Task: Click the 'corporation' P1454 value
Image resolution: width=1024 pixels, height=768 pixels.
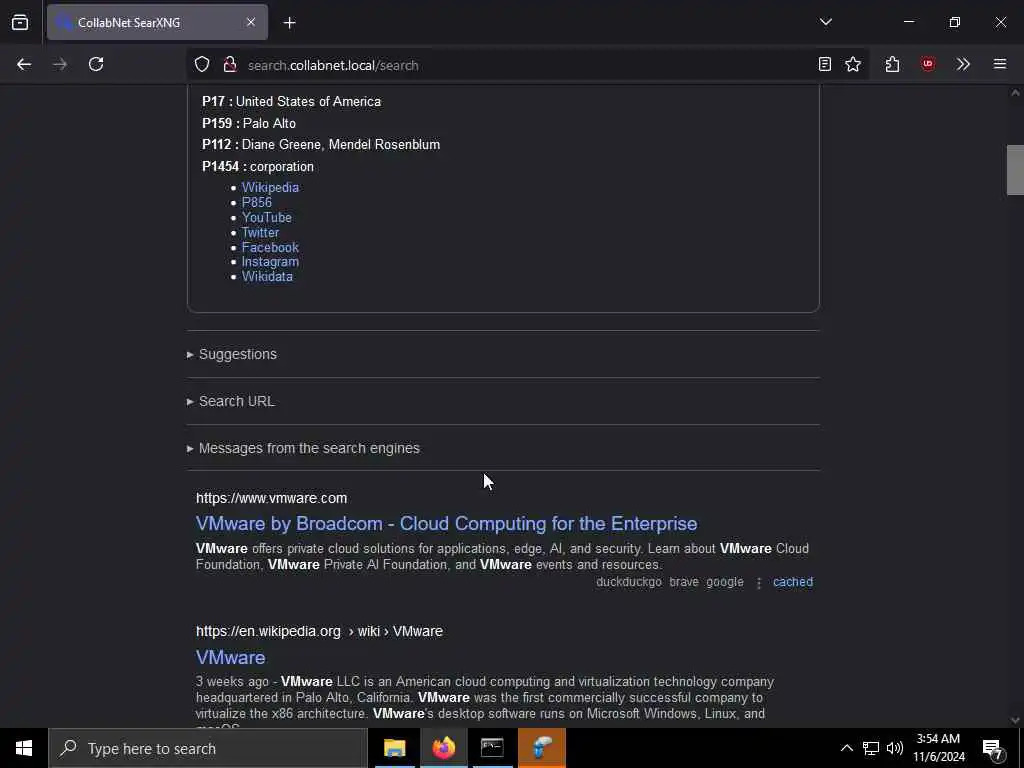Action: 281,167
